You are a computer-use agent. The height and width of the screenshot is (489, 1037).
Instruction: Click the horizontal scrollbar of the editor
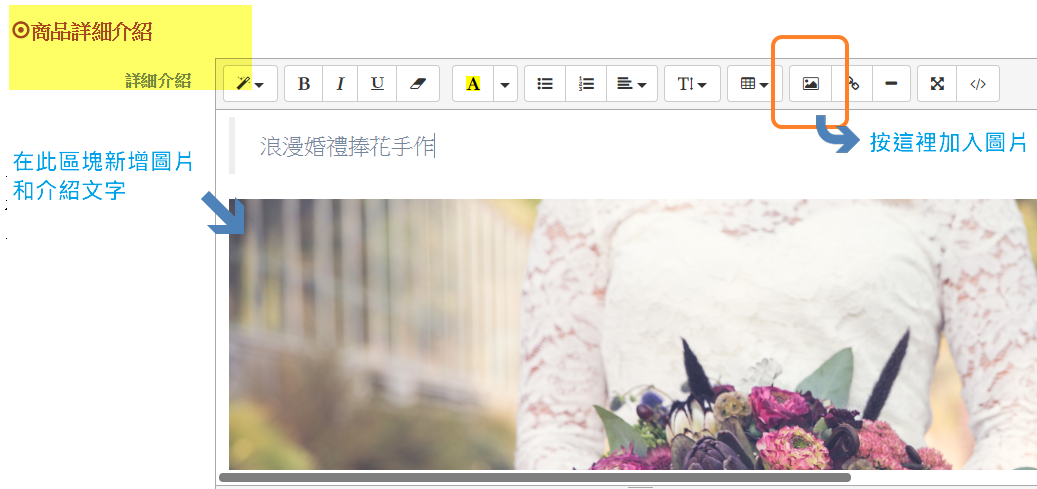coord(534,477)
